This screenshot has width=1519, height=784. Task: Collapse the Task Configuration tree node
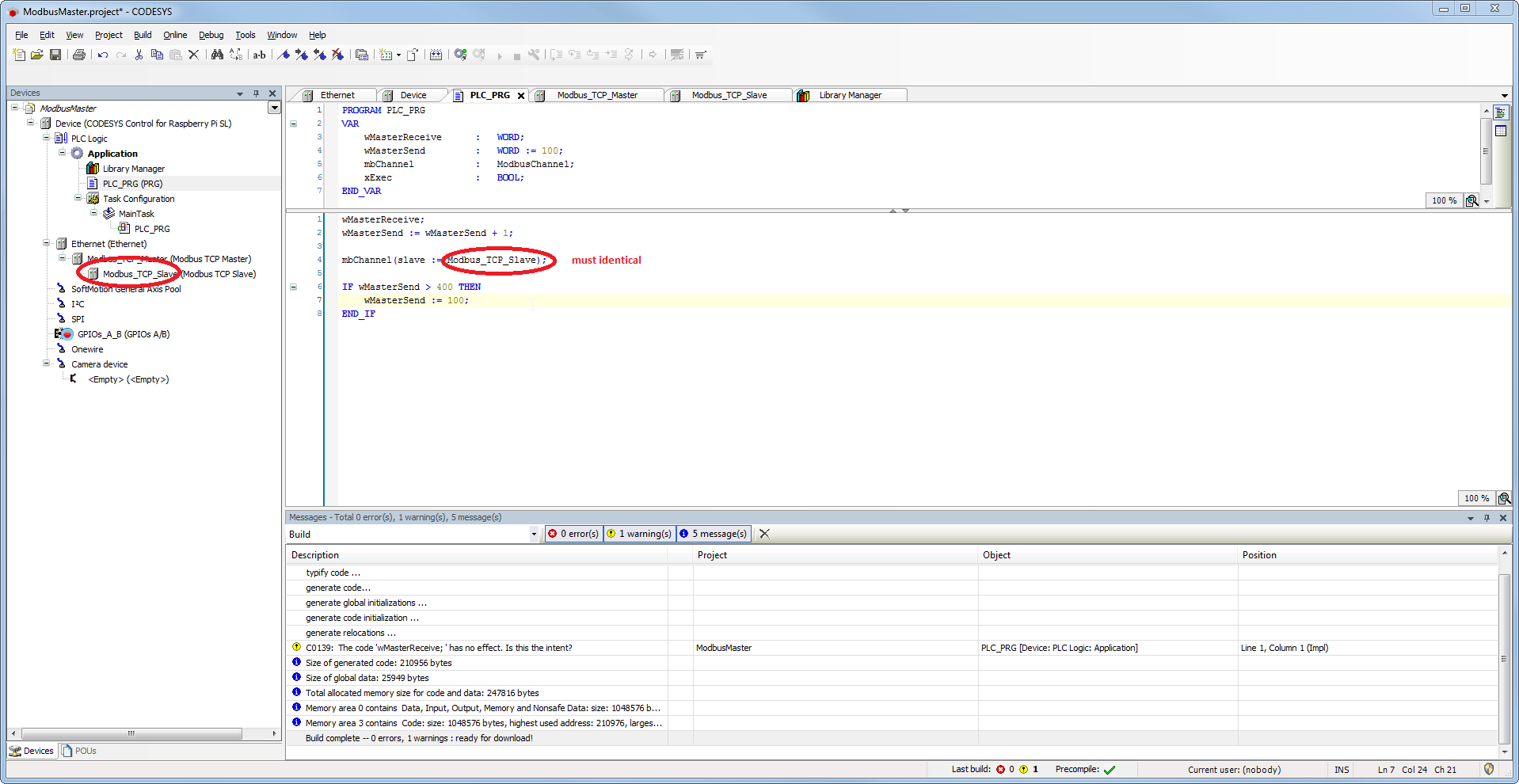78,199
